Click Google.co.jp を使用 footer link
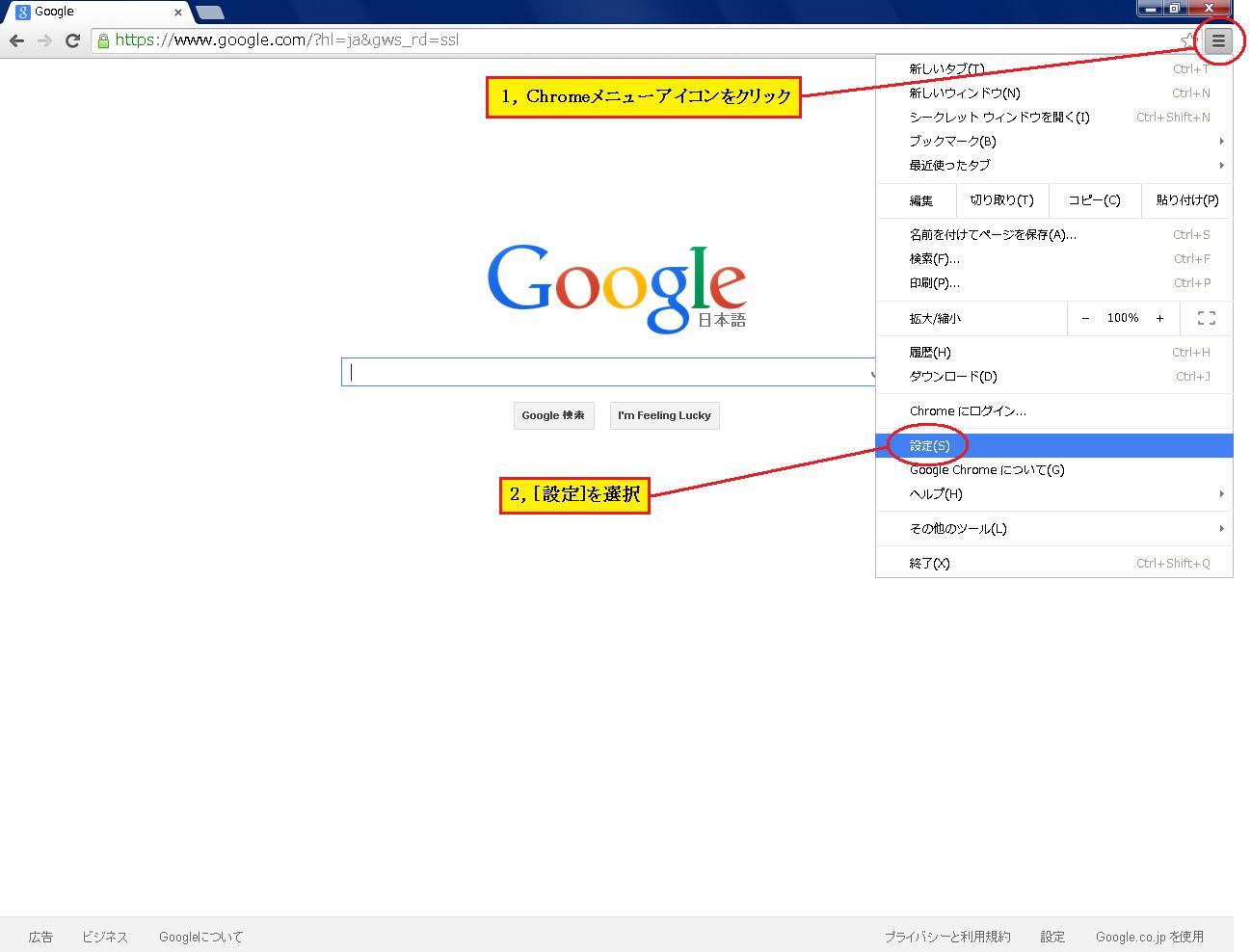Image resolution: width=1251 pixels, height=952 pixels. (1150, 937)
